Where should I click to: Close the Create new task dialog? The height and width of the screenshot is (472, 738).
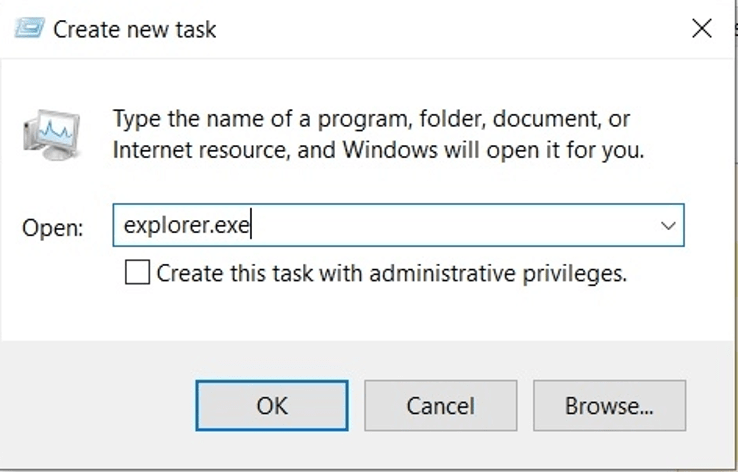pos(702,28)
